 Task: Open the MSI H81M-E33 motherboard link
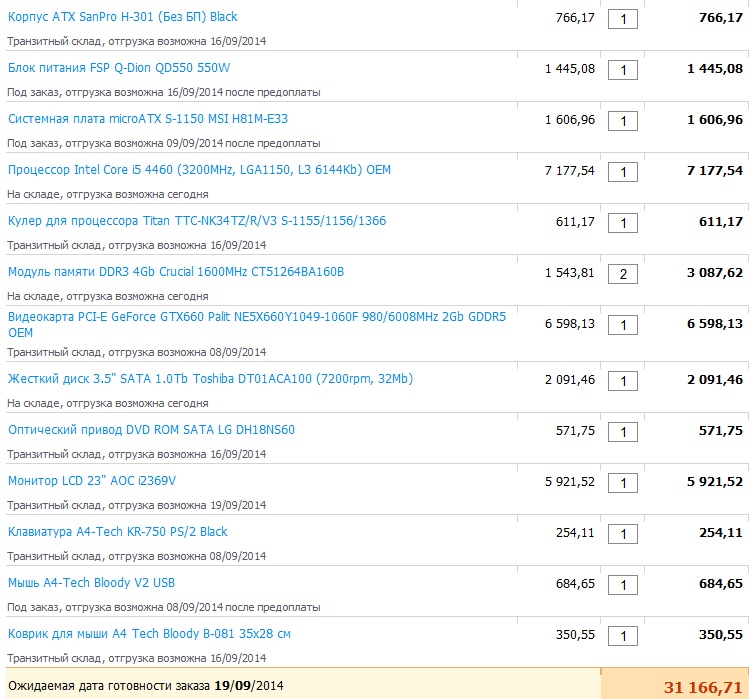coord(147,119)
